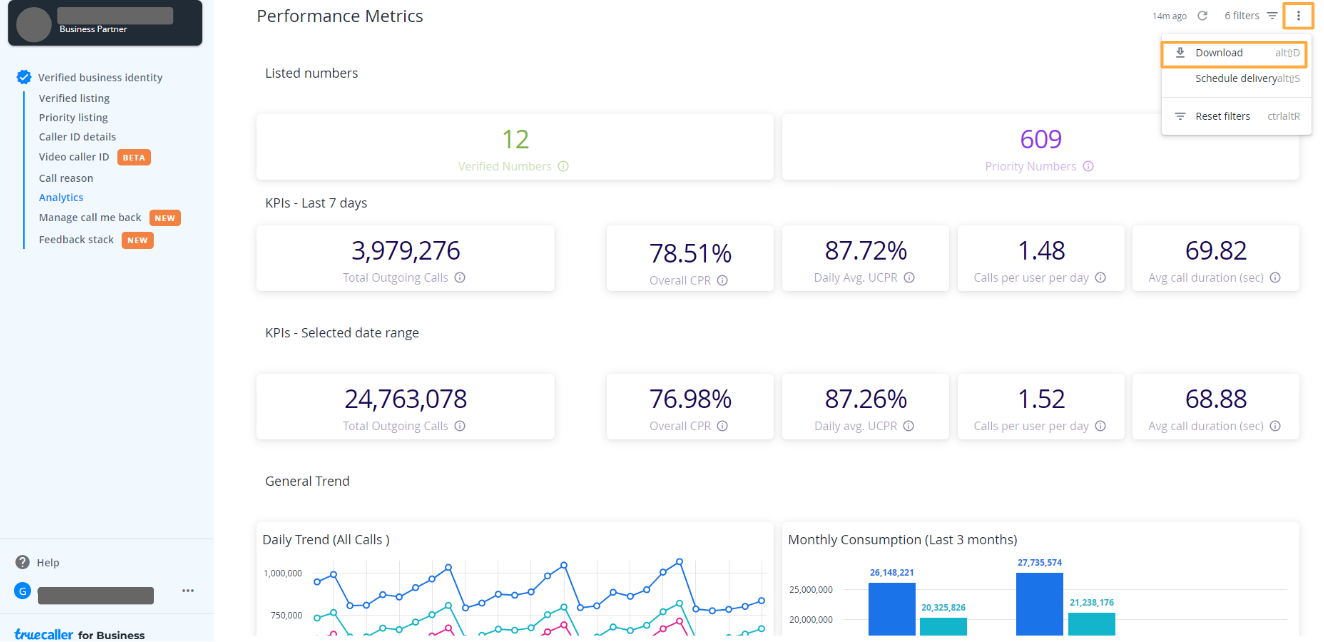This screenshot has width=1324, height=642.
Task: Info icon beside 1.48 Calls per user
Action: click(x=1100, y=278)
